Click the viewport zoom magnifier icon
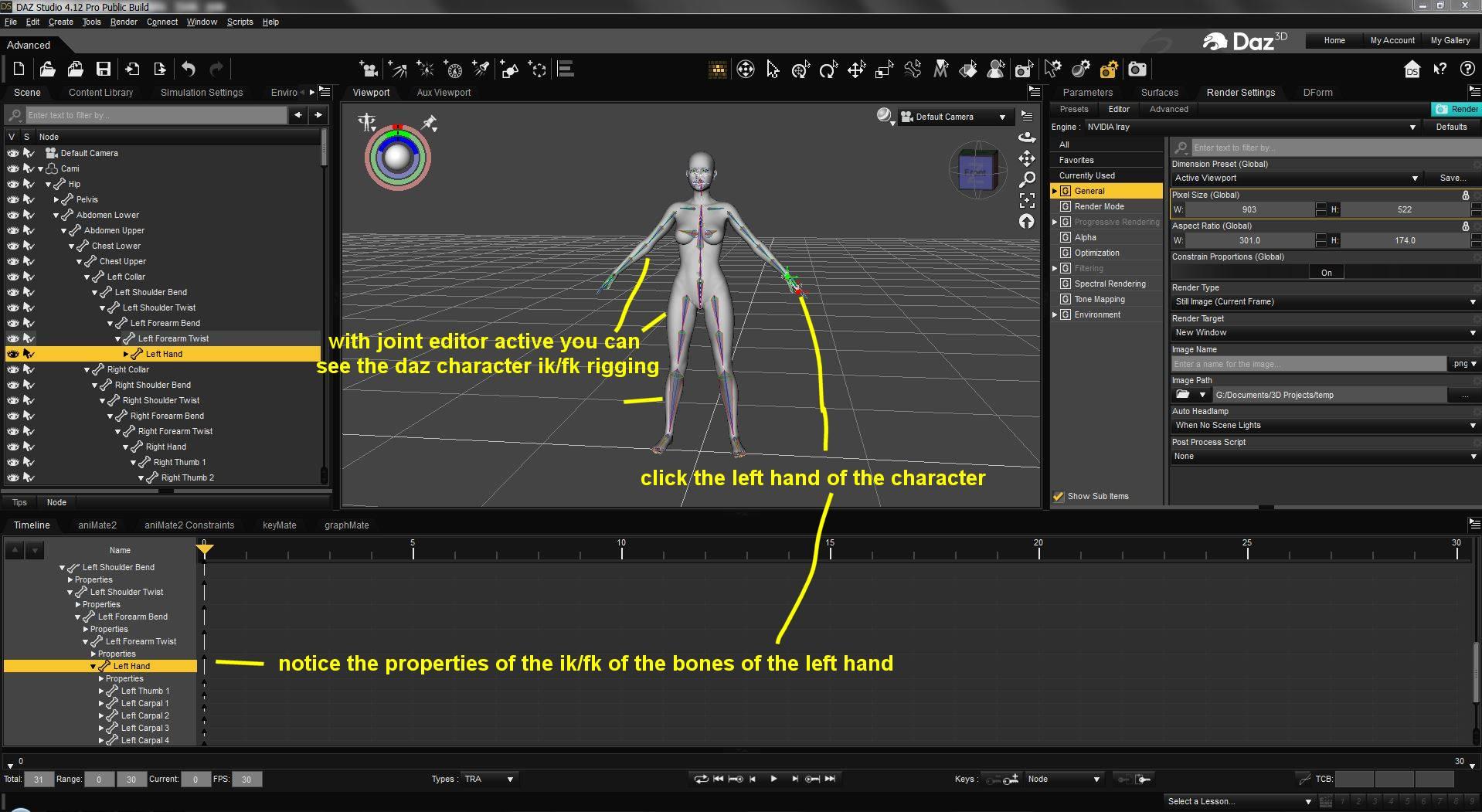The height and width of the screenshot is (812, 1482). click(x=1027, y=179)
